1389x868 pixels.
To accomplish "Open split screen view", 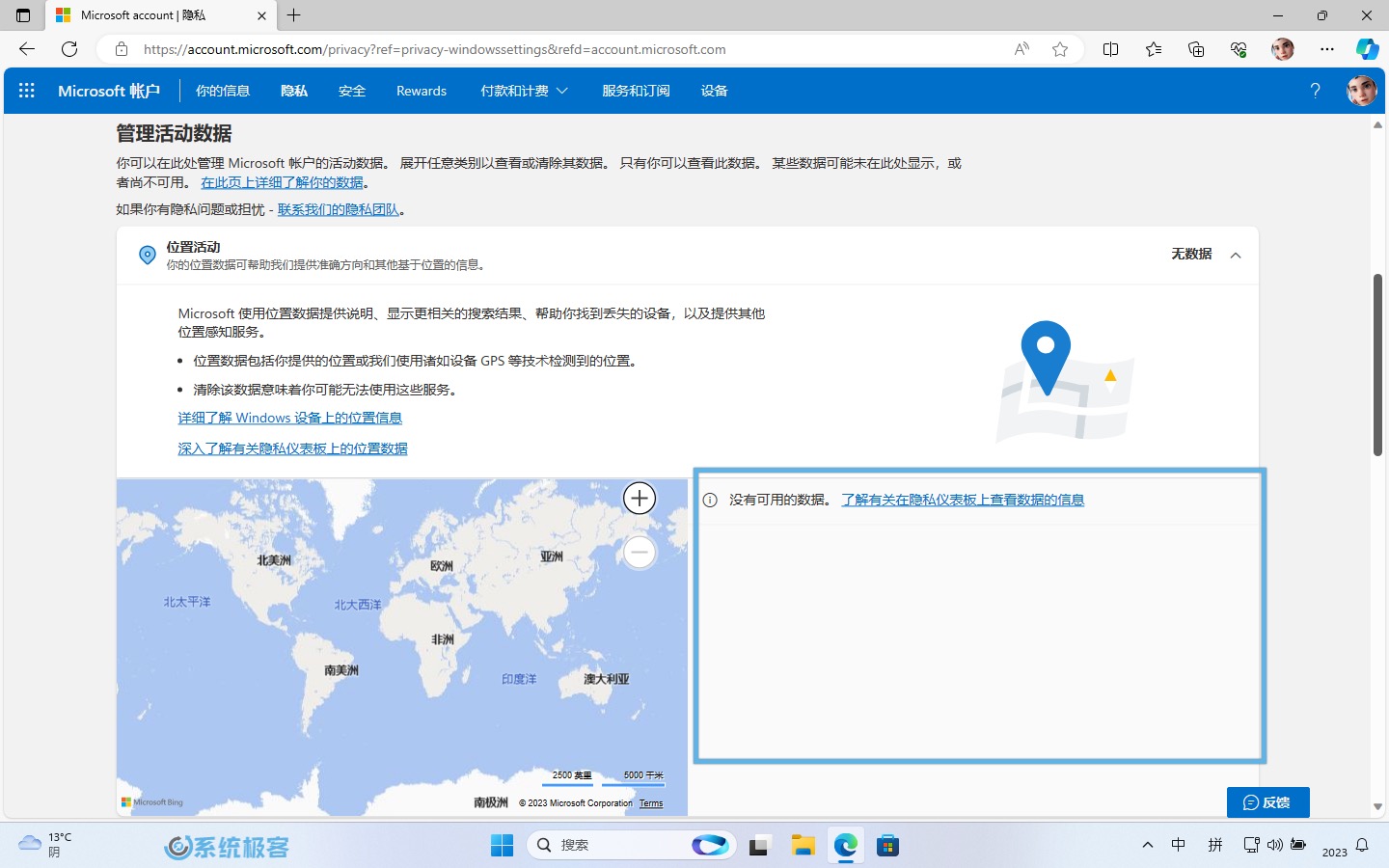I will [x=1110, y=49].
